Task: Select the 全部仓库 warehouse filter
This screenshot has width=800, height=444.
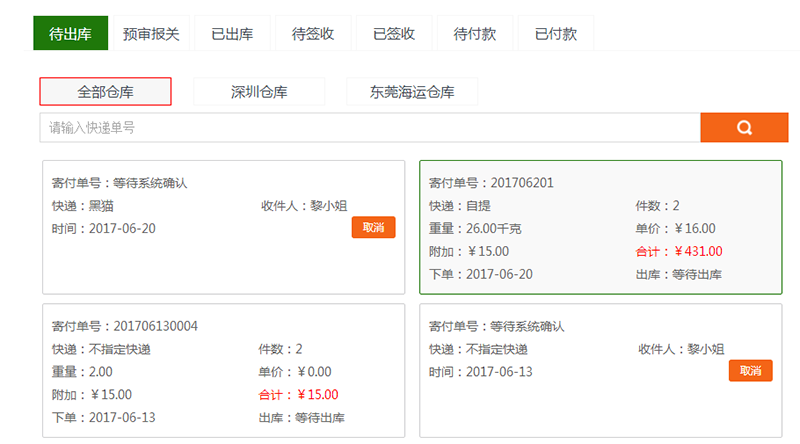Action: point(105,92)
